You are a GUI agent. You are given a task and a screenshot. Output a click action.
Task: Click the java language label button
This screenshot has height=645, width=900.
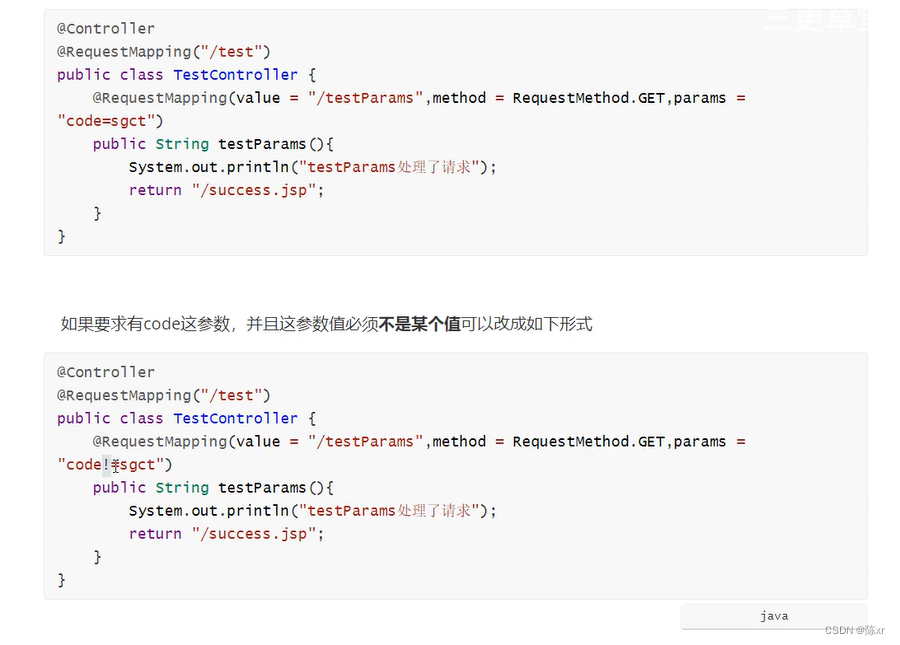(773, 615)
